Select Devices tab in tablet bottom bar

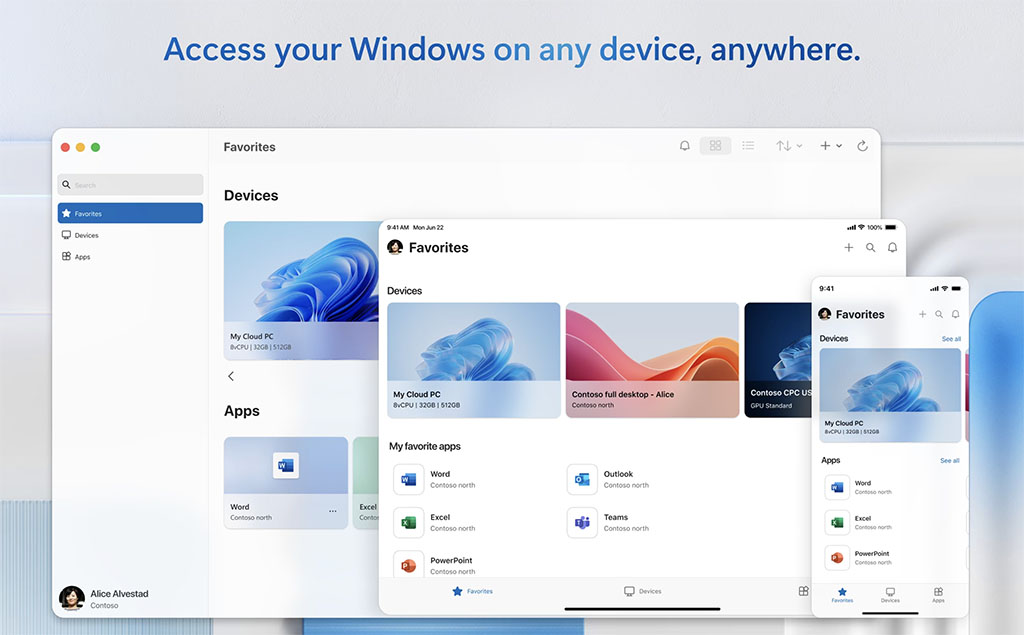click(x=643, y=591)
